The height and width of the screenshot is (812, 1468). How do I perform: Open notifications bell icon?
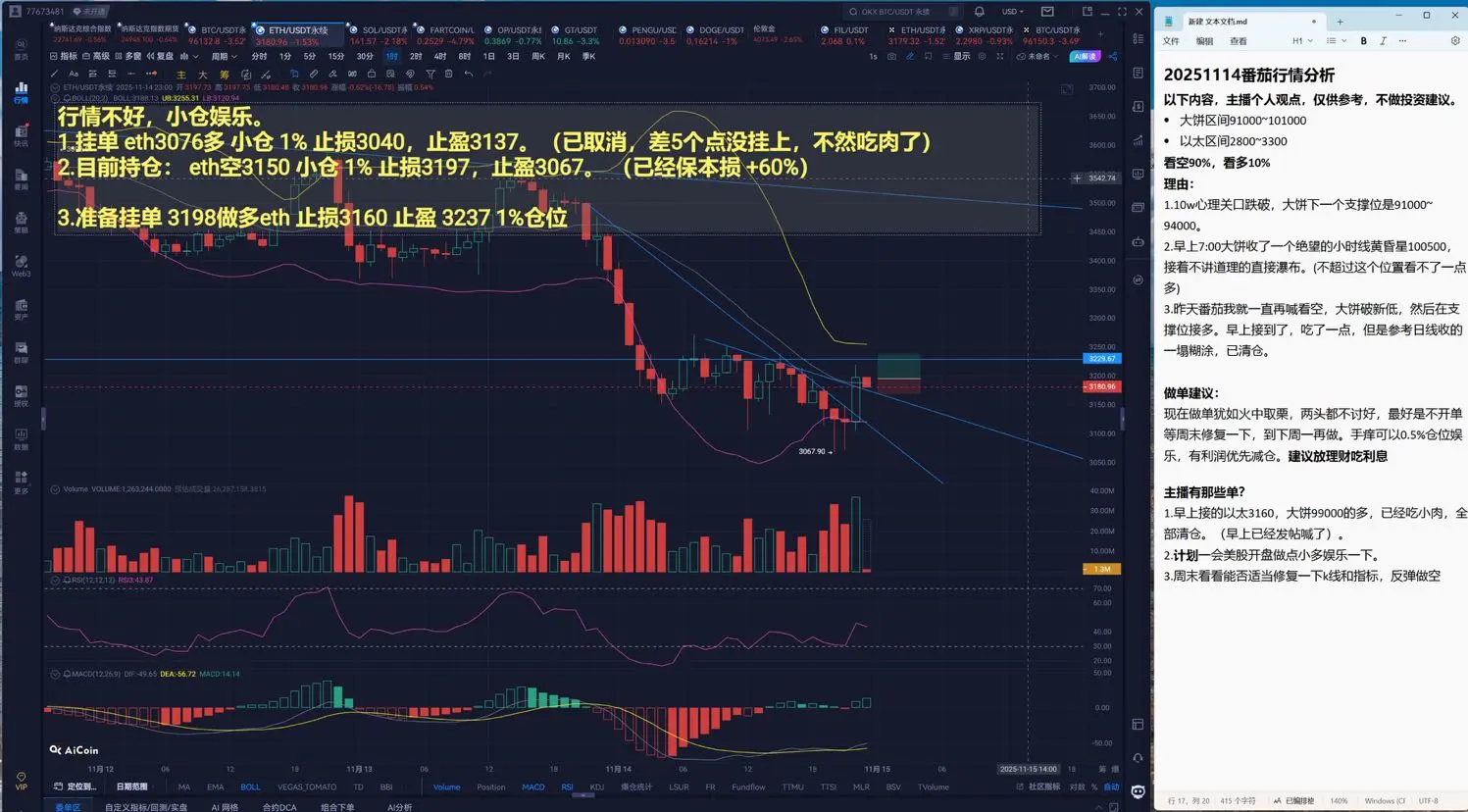point(979,12)
